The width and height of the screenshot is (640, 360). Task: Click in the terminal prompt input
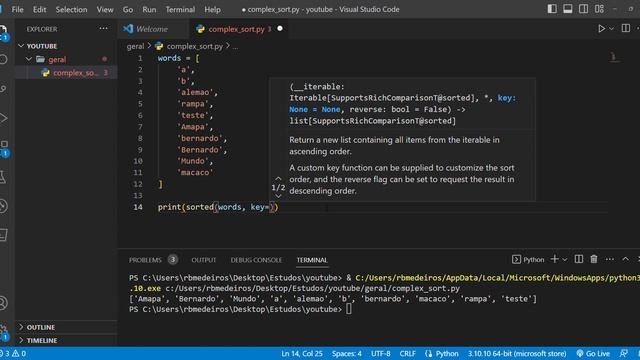(x=349, y=309)
